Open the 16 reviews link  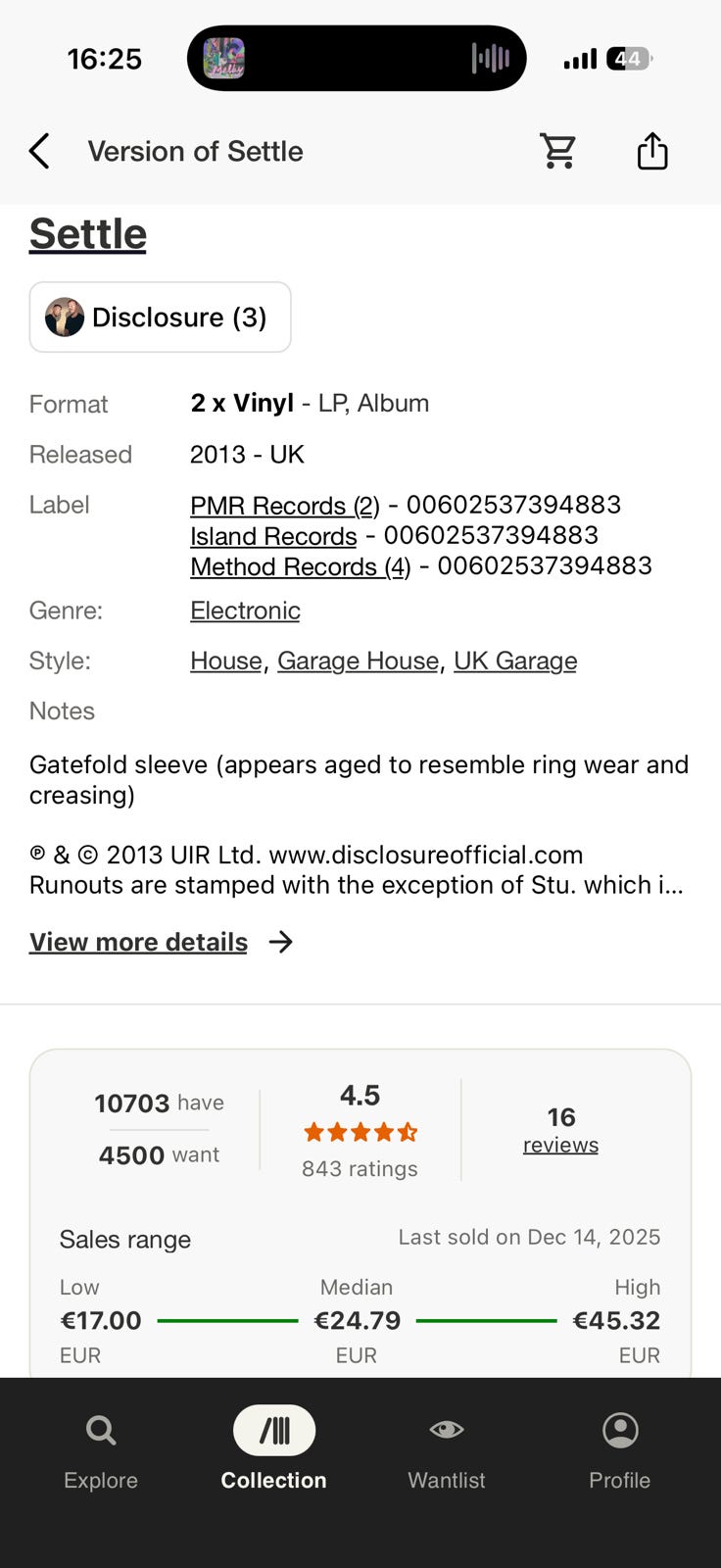560,1130
